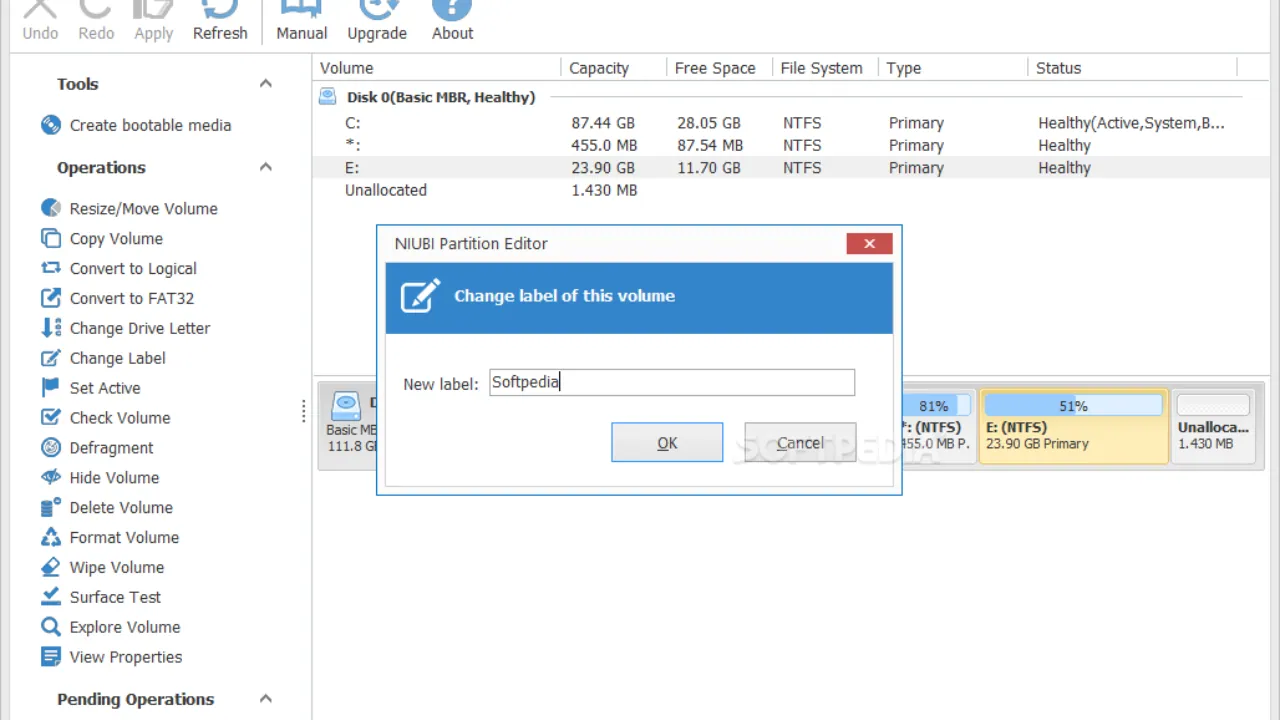This screenshot has height=720, width=1280.
Task: Collapse the Tools section
Action: (266, 84)
